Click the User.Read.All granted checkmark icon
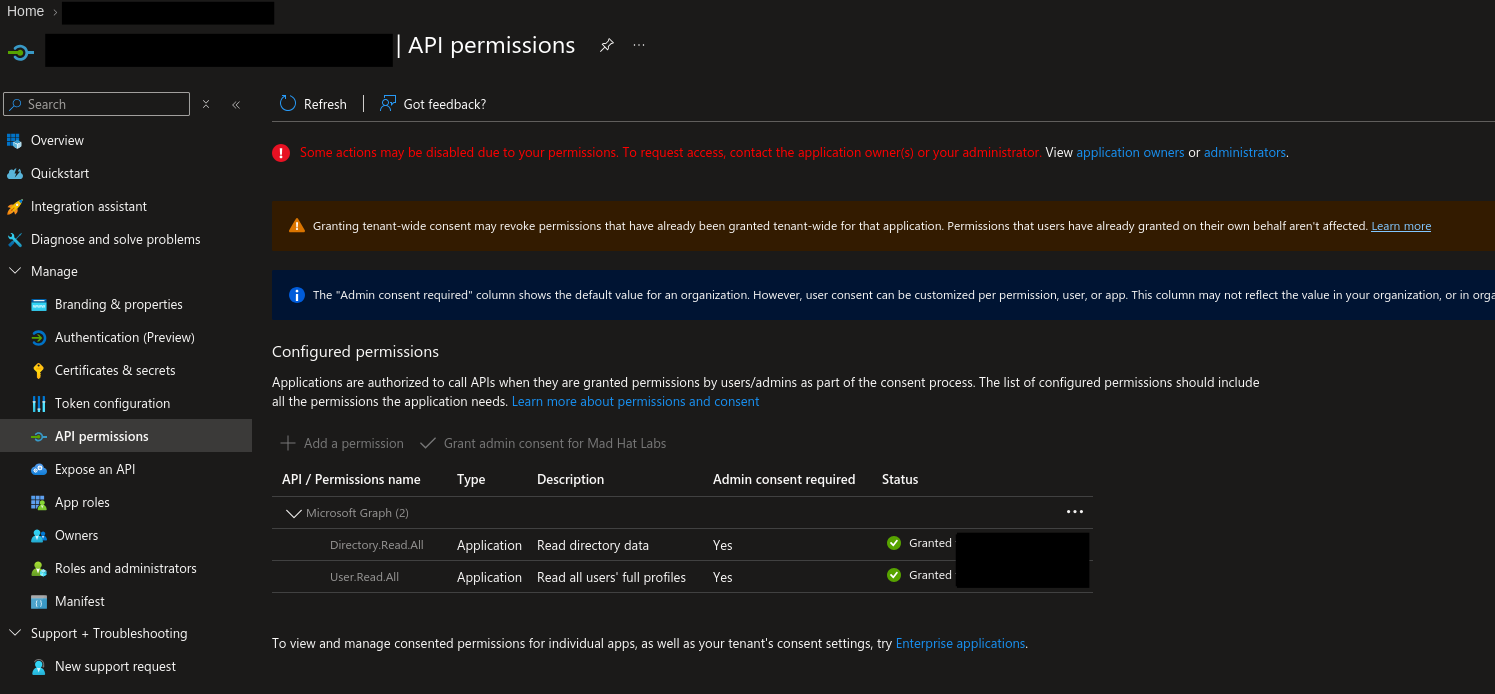The image size is (1495, 694). point(894,575)
